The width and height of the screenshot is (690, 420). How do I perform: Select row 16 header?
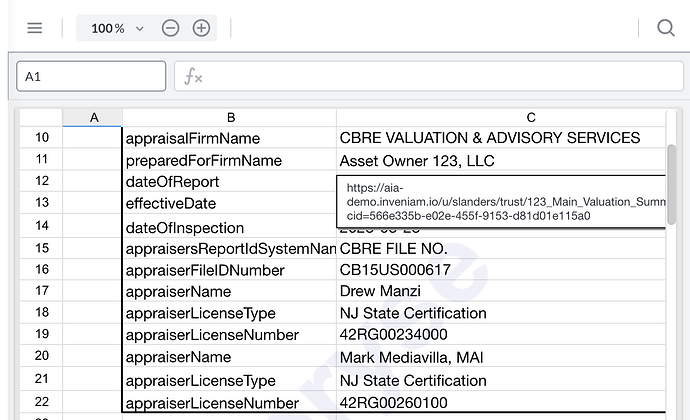41,270
